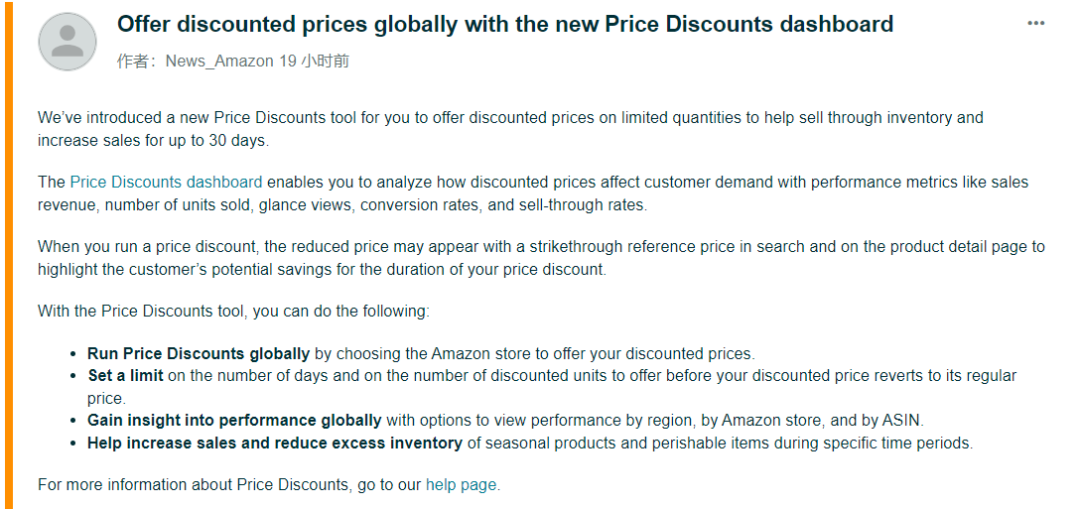Click the post title about Price Discounts dashboard
The height and width of the screenshot is (509, 1080).
click(505, 24)
